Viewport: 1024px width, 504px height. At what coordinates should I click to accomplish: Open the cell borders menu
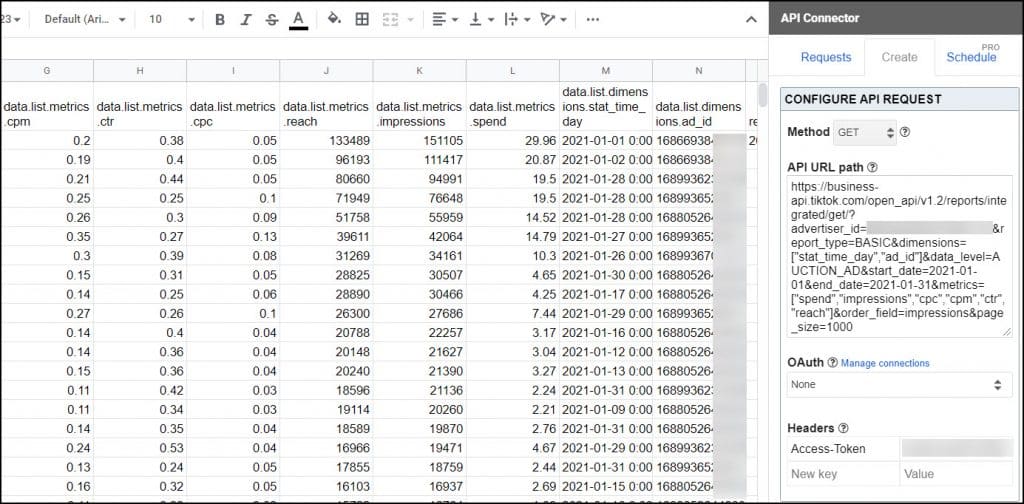362,20
